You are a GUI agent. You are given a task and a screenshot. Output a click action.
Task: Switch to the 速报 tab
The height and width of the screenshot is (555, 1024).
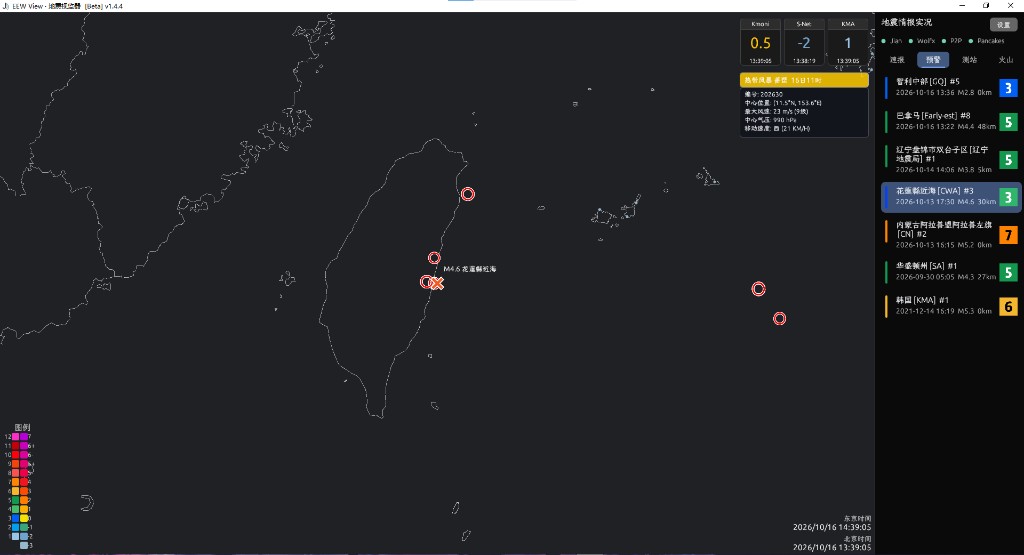coord(897,59)
